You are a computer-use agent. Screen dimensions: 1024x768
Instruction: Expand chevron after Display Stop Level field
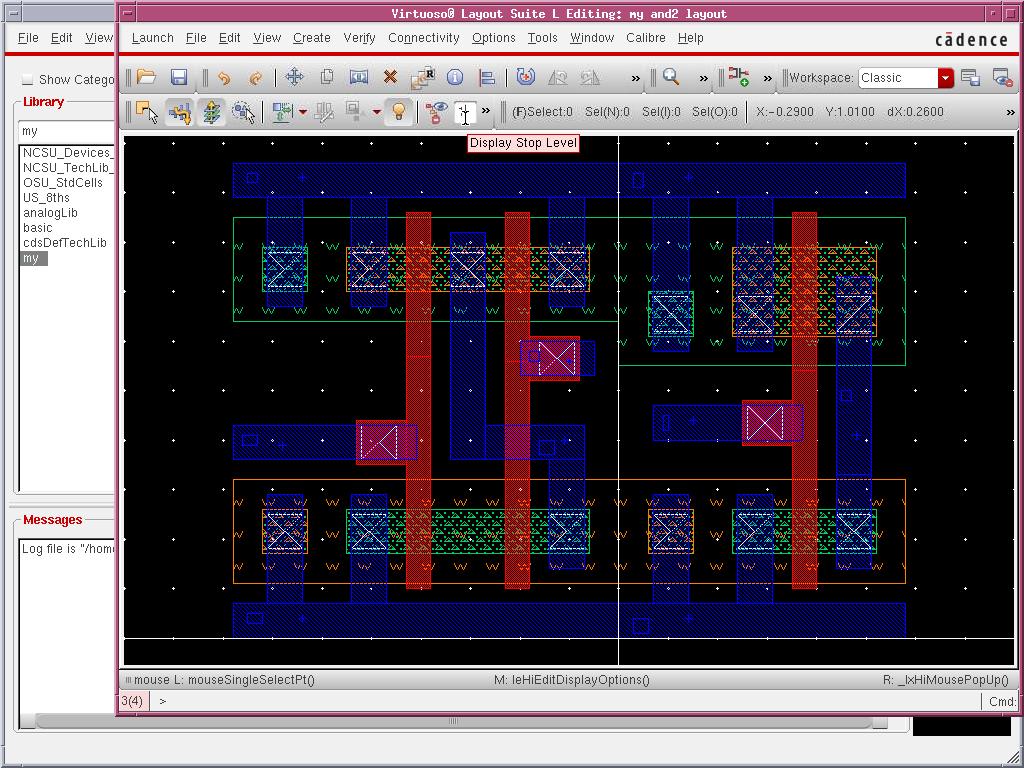(486, 111)
